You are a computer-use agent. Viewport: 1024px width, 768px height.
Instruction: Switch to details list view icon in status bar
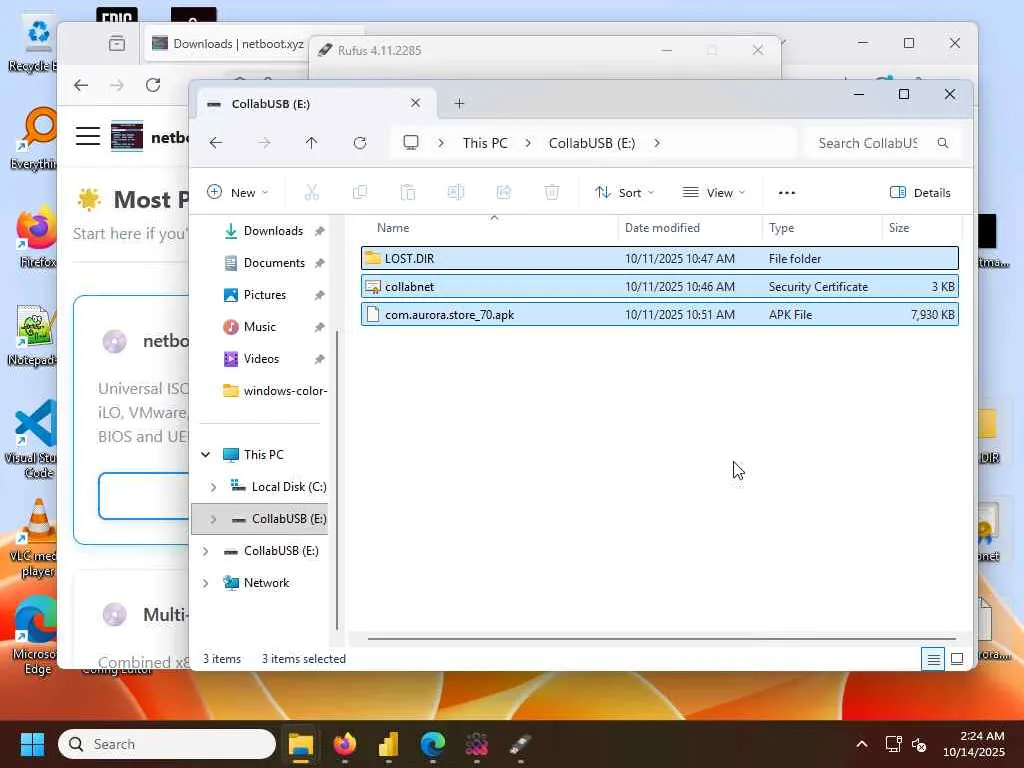[934, 660]
